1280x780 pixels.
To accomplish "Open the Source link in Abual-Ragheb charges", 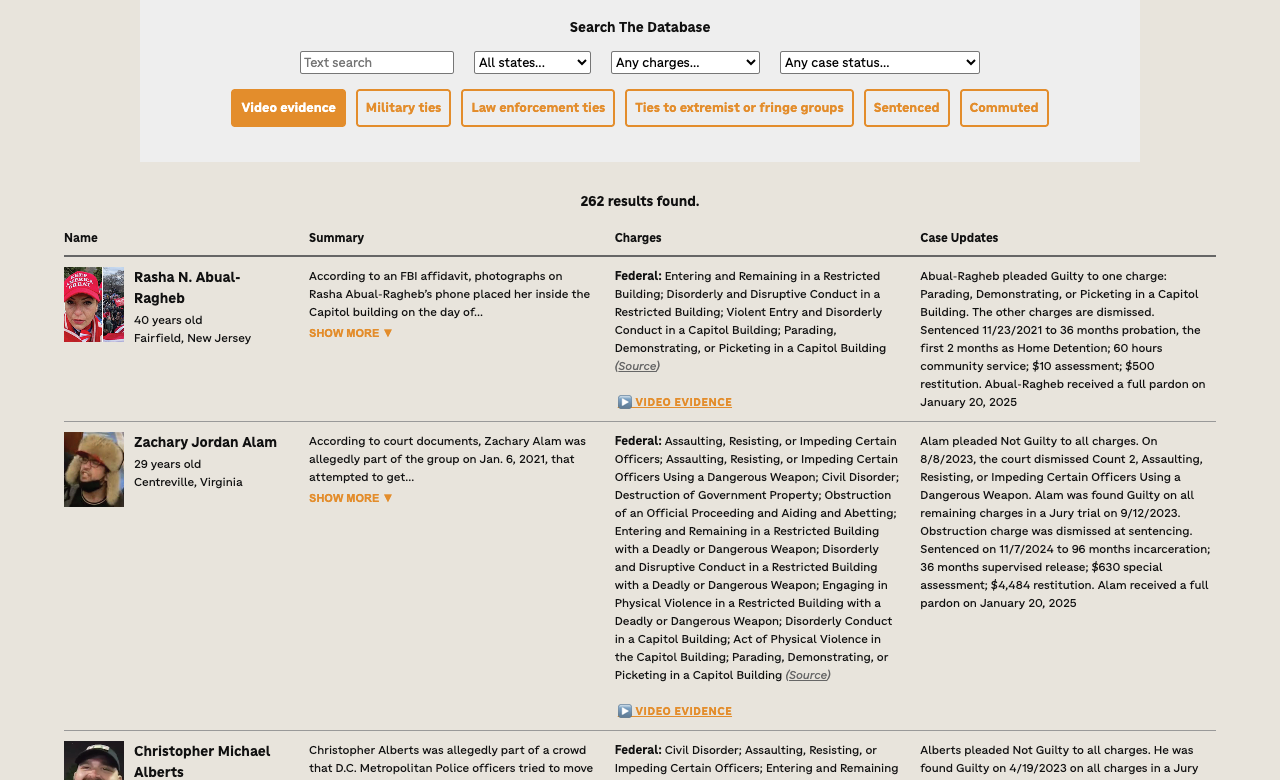I will (x=637, y=366).
